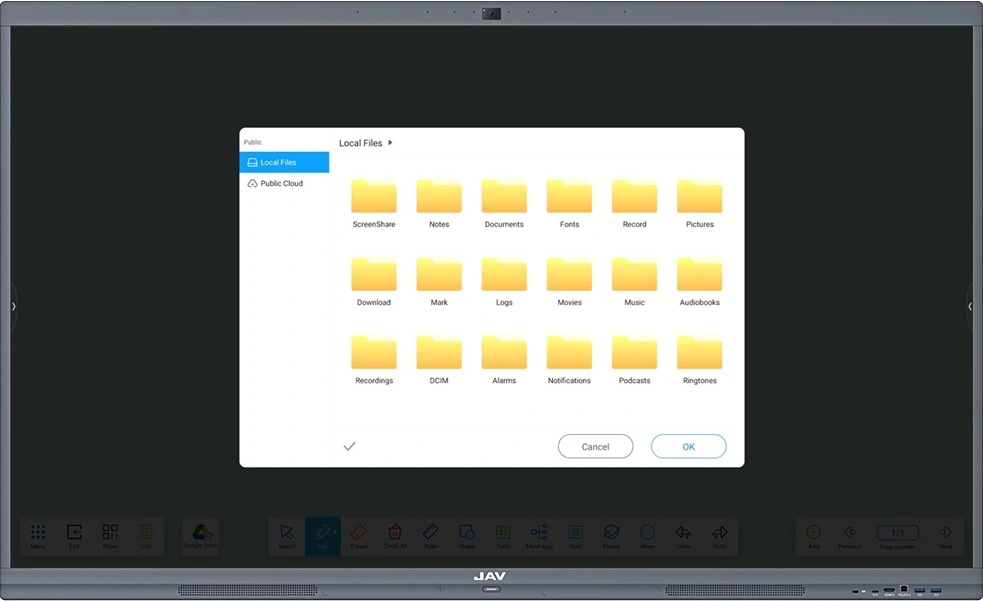The width and height of the screenshot is (983, 601).
Task: Undo the last action
Action: pyautogui.click(x=683, y=535)
